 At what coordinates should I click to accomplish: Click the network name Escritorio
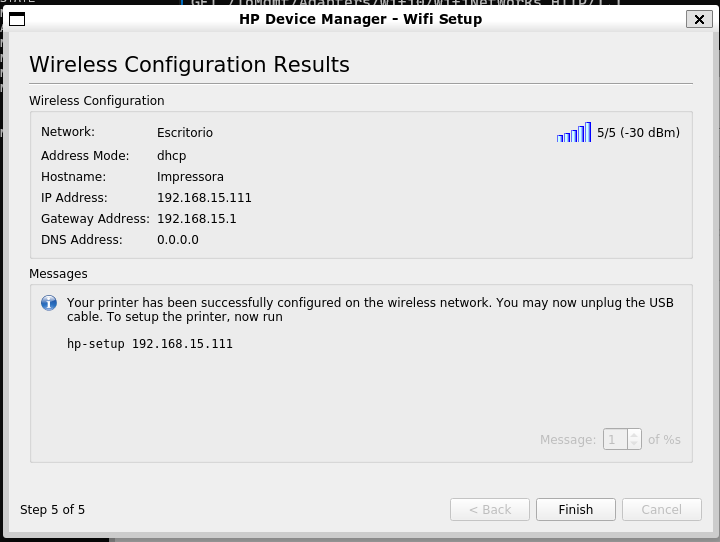click(185, 133)
